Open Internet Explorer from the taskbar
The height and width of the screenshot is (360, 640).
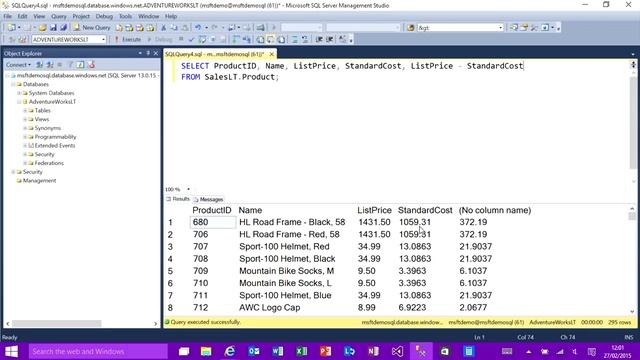230,351
